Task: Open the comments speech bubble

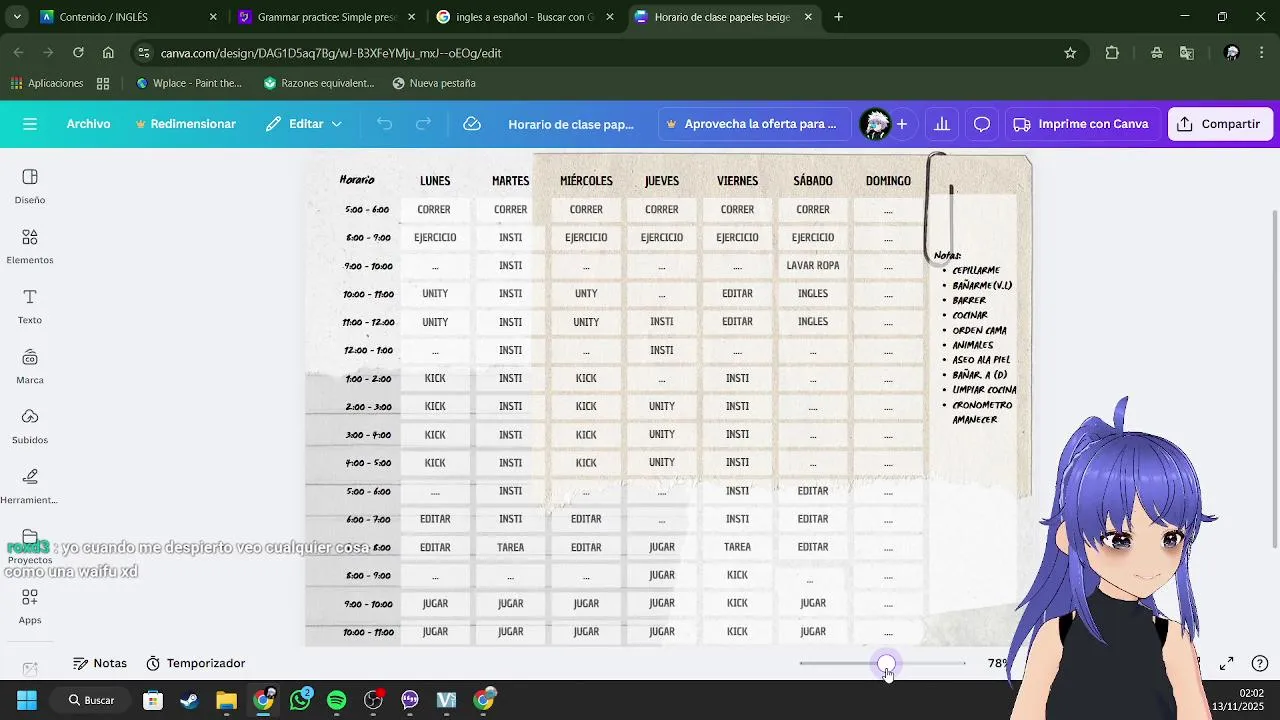Action: 982,124
